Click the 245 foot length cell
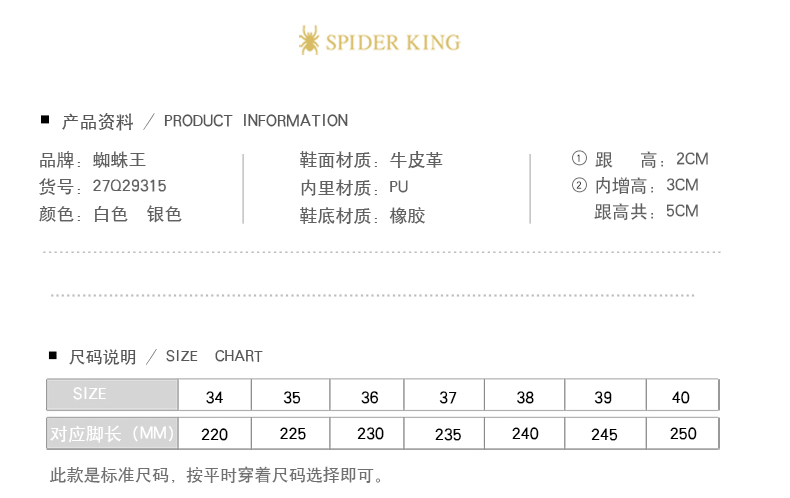 pos(604,434)
